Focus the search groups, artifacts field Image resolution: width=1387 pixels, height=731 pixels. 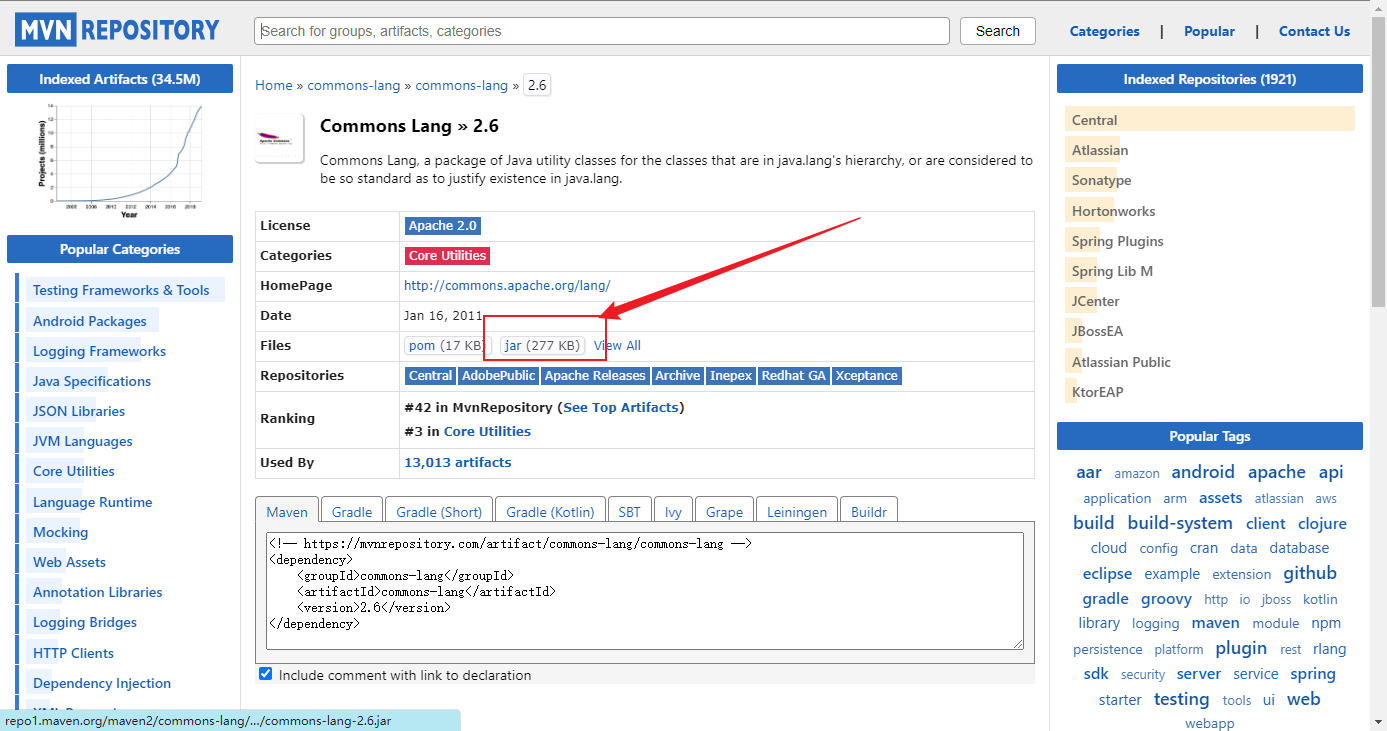602,31
